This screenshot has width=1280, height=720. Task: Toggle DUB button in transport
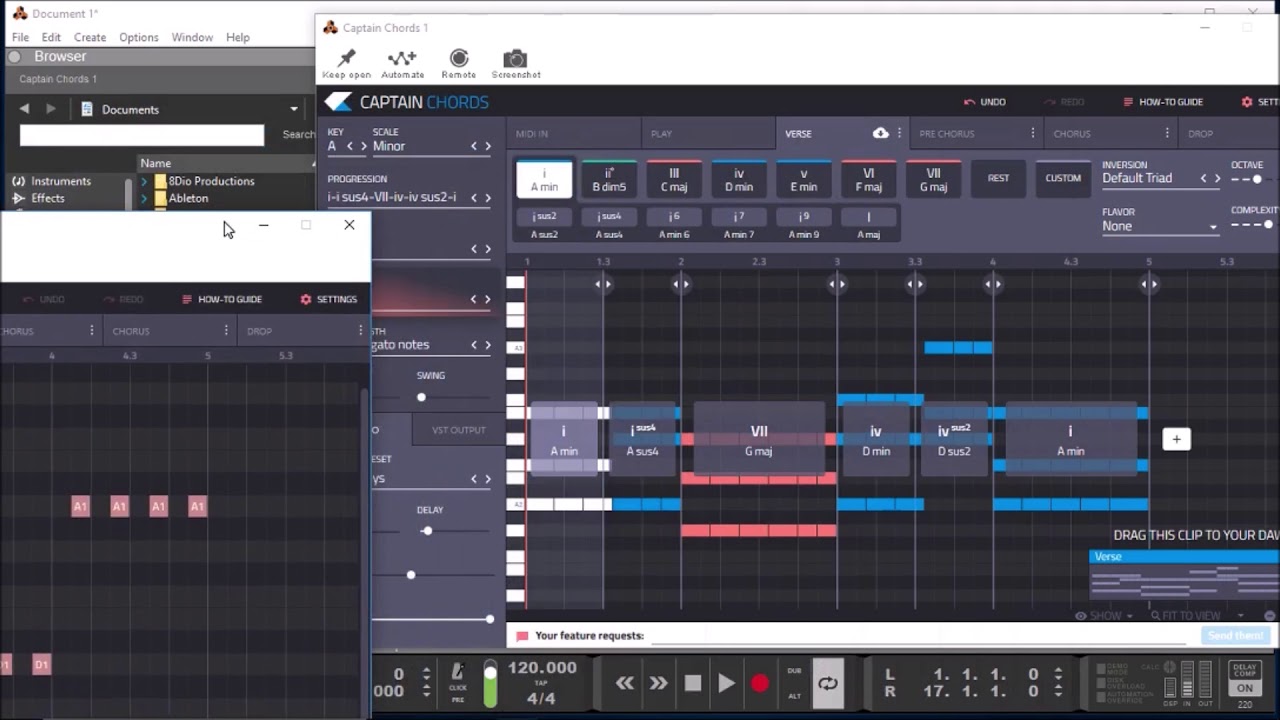coord(794,671)
